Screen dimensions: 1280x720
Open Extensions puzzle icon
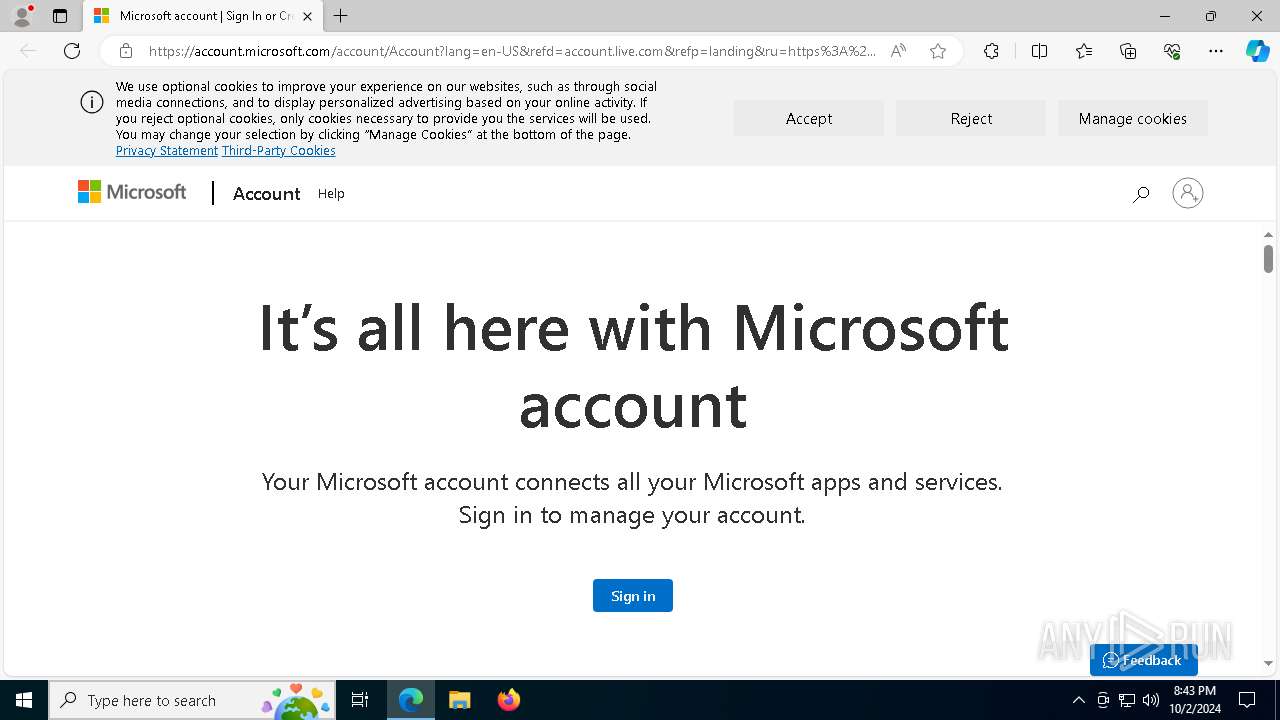[991, 51]
